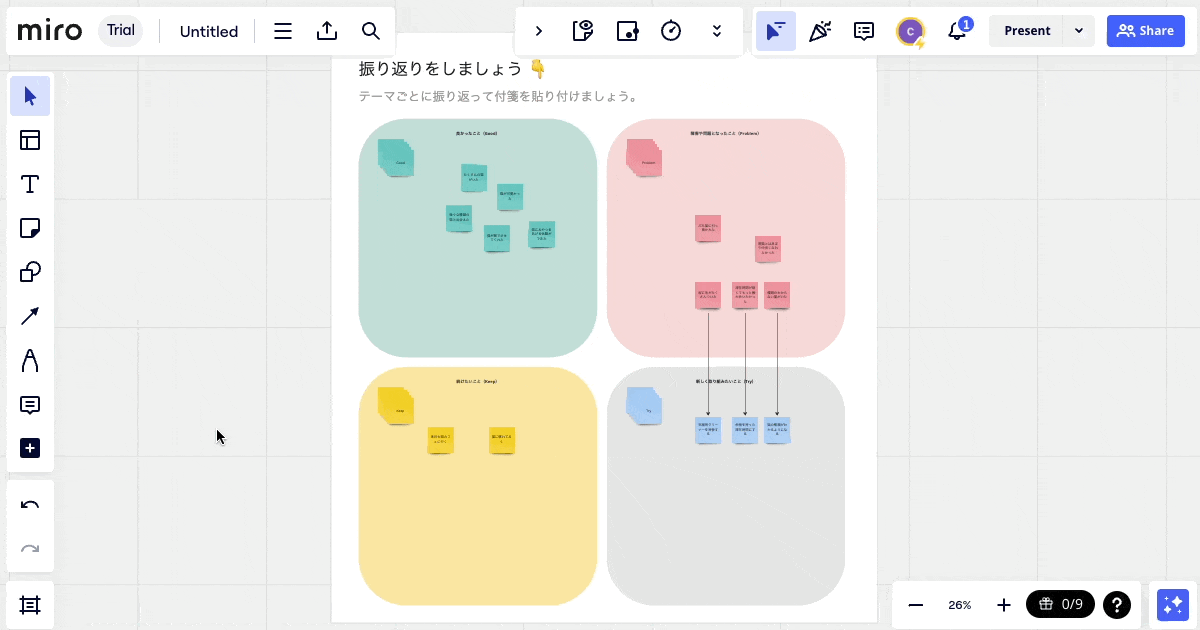Click the Present button
Viewport: 1200px width, 630px height.
(x=1027, y=31)
